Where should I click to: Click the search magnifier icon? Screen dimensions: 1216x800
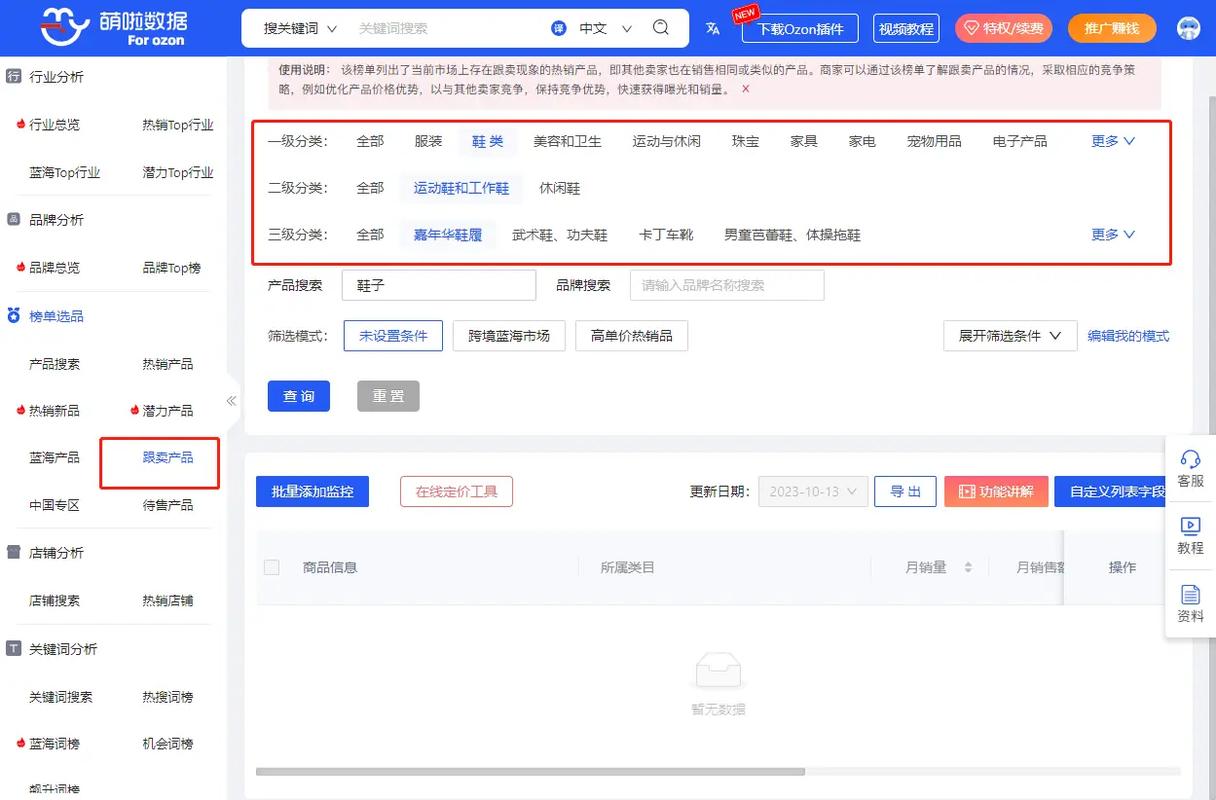click(x=661, y=28)
